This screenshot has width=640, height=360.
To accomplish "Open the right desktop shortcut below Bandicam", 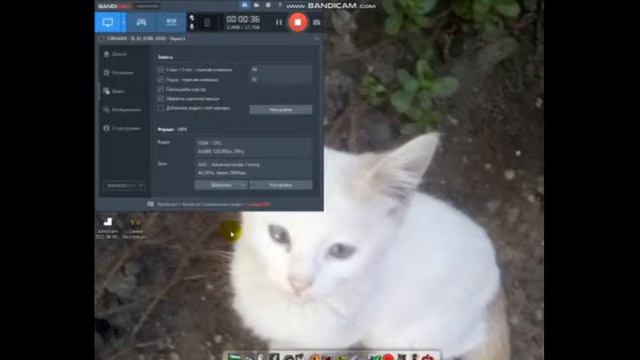I will [x=135, y=228].
